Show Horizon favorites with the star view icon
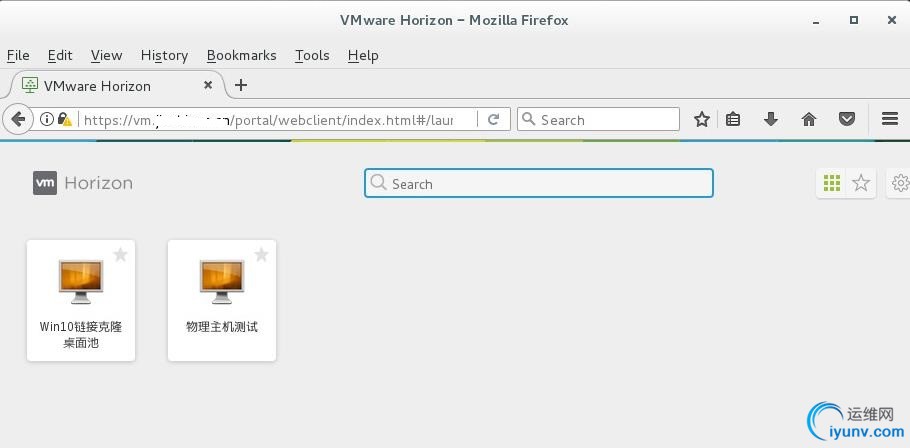 [861, 183]
